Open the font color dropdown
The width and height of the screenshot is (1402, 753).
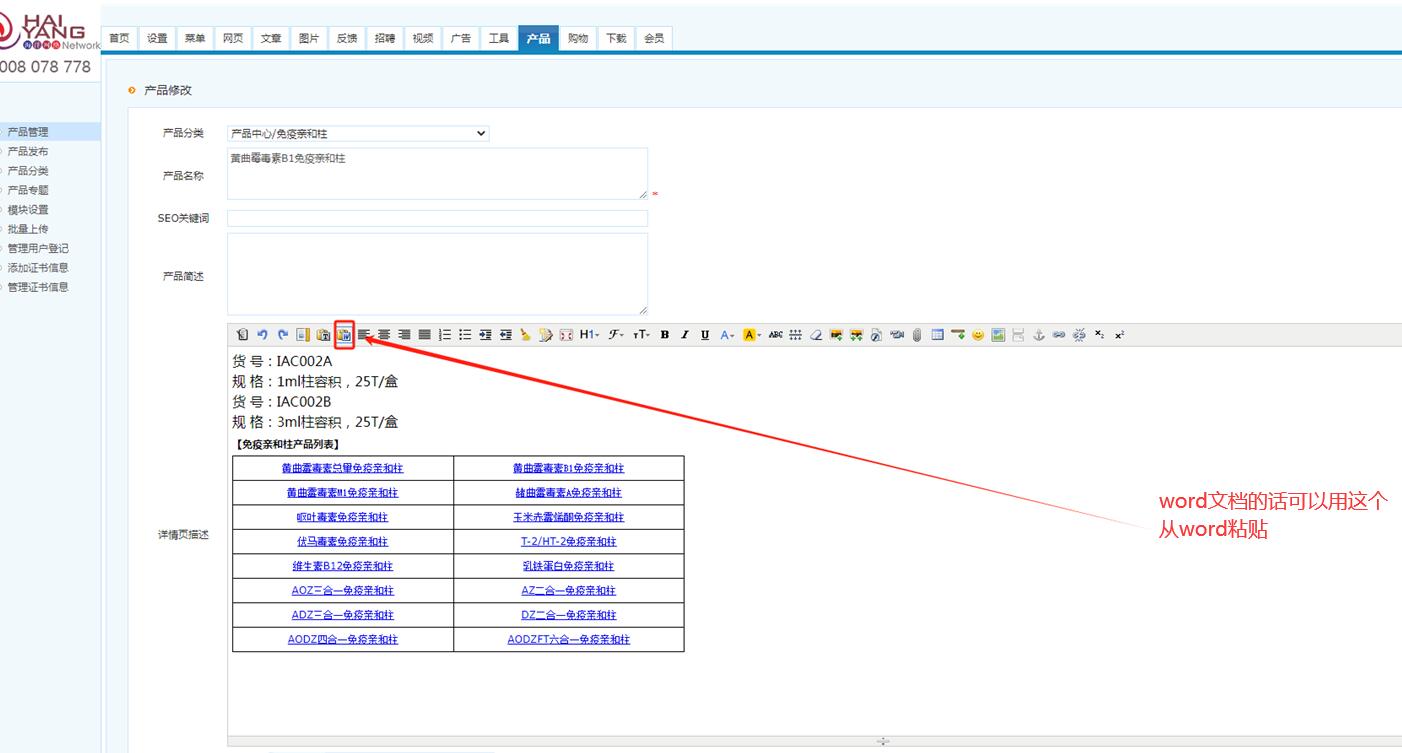tap(727, 335)
